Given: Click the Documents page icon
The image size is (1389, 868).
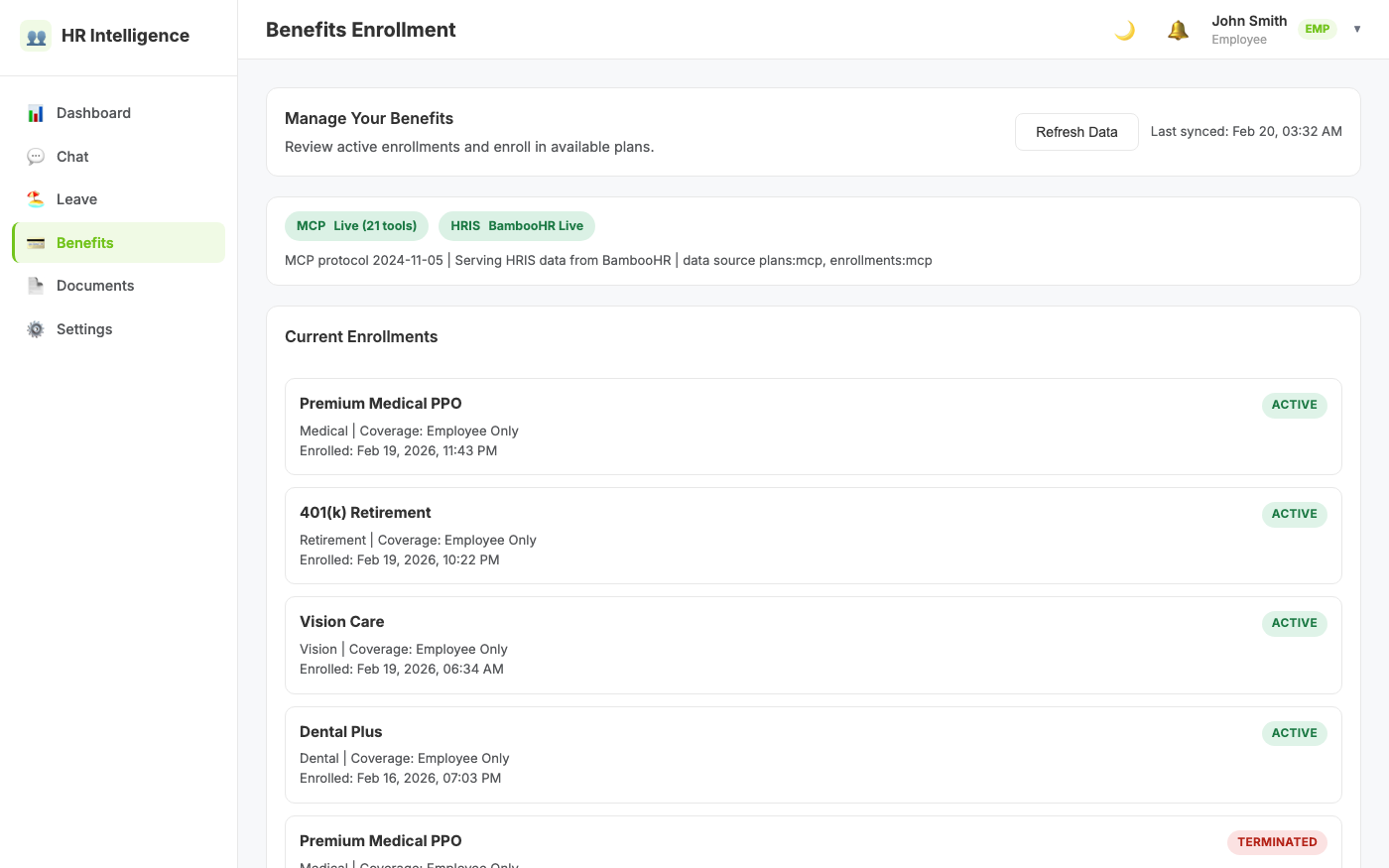Looking at the screenshot, I should click(x=36, y=286).
